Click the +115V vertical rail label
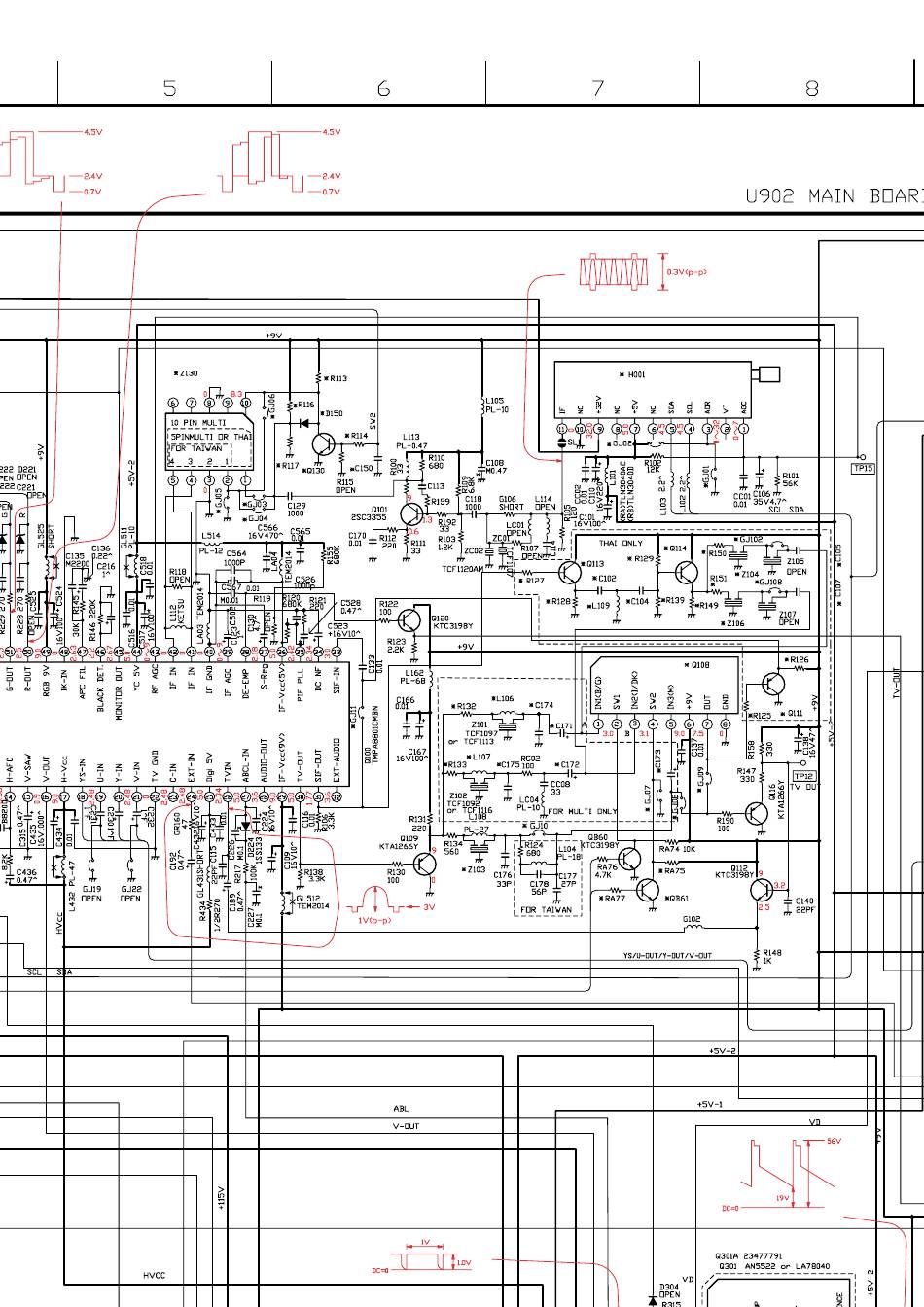 [x=220, y=1198]
